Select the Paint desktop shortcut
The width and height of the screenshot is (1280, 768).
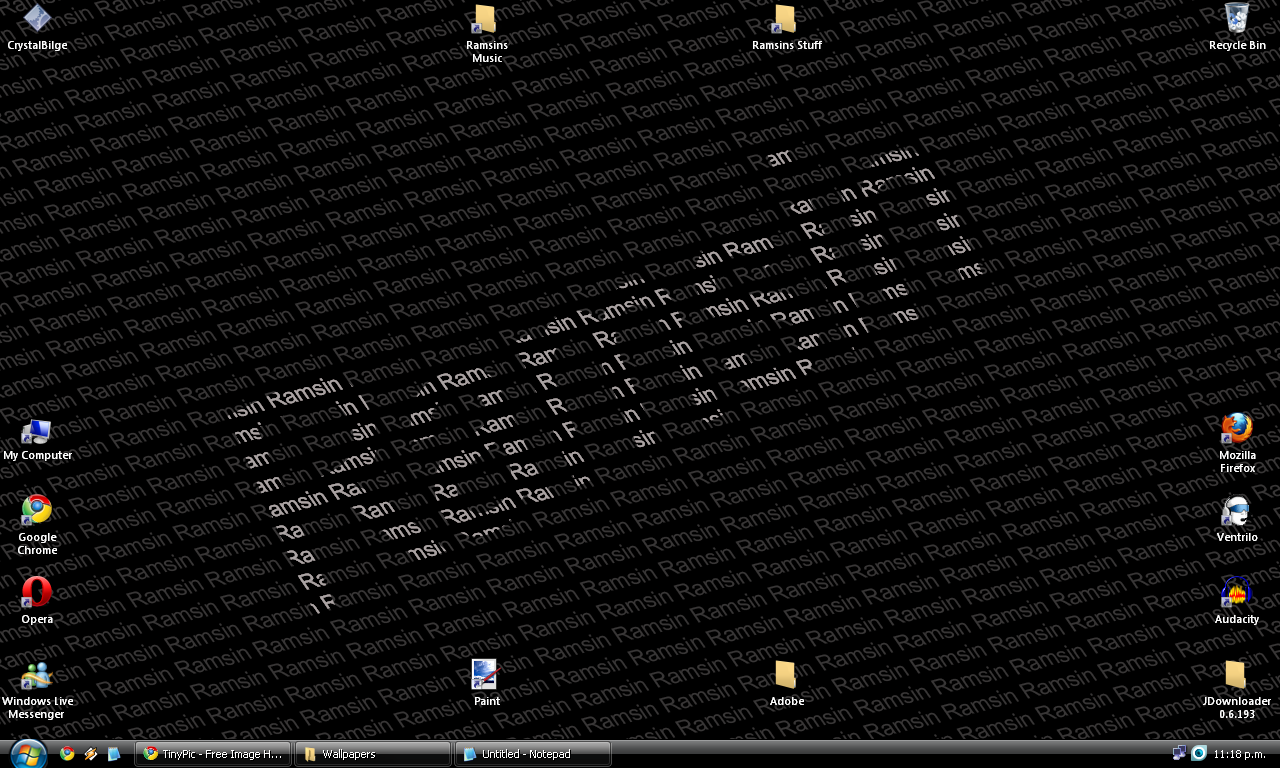(486, 676)
